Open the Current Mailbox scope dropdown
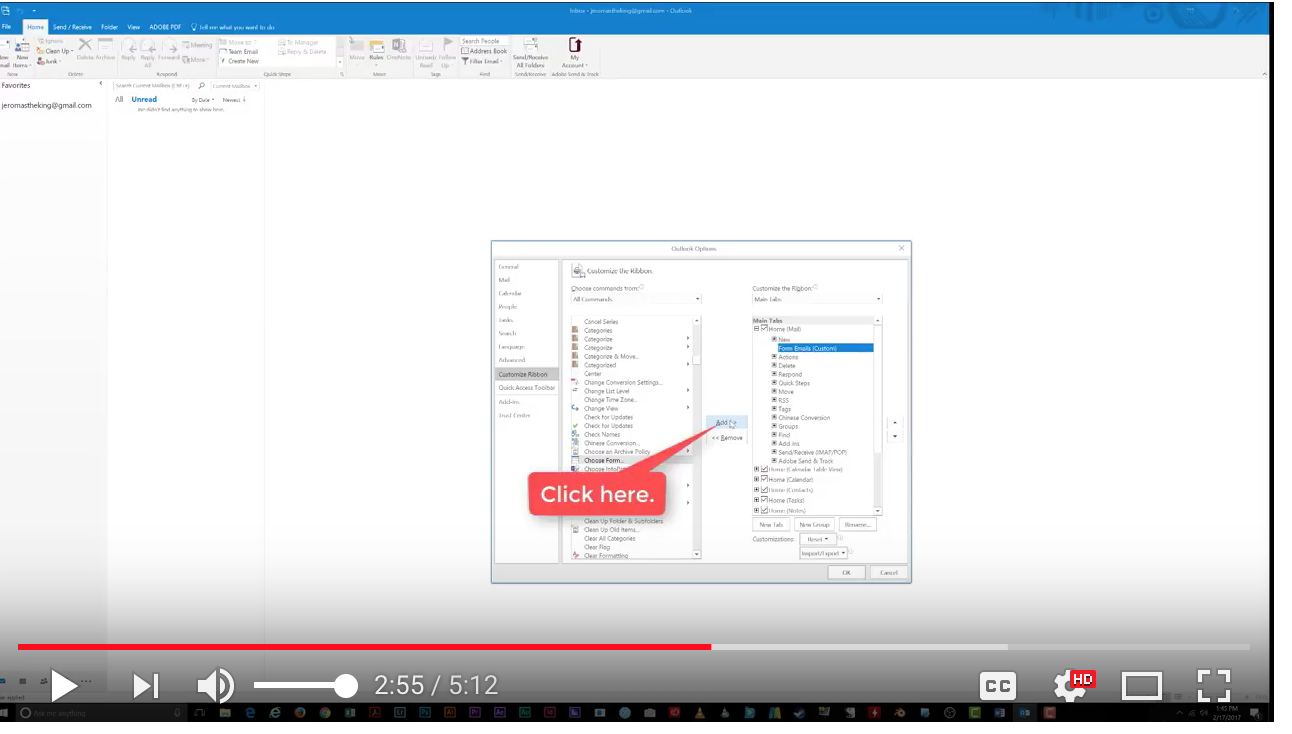 click(x=235, y=86)
